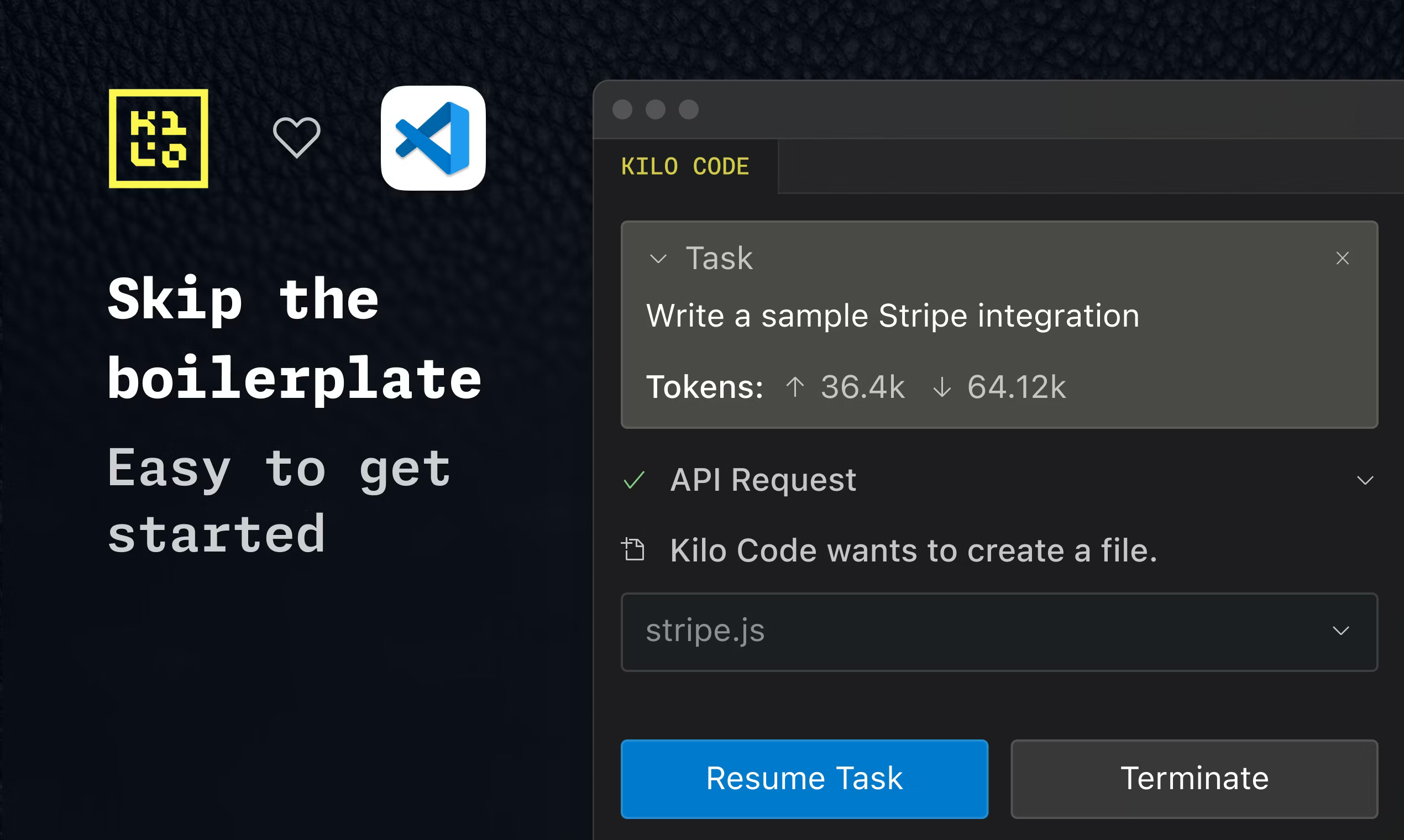This screenshot has height=840, width=1404.
Task: Click the Write a sample Stripe integration text
Action: (x=892, y=316)
